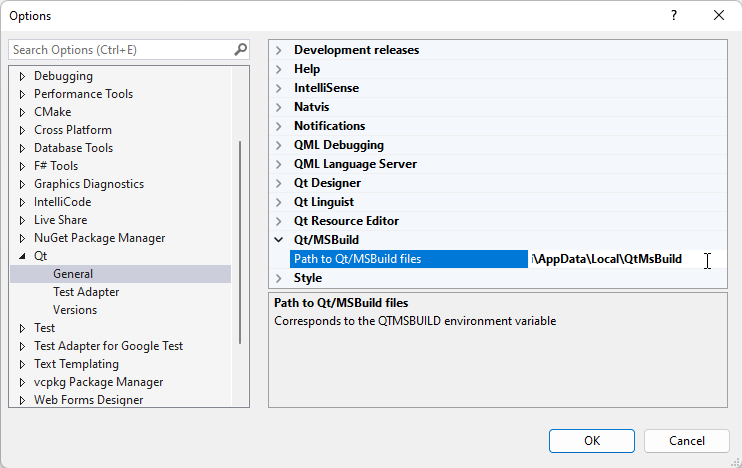The height and width of the screenshot is (468, 742).
Task: Select the IntelliCode category label
Action: (62, 202)
